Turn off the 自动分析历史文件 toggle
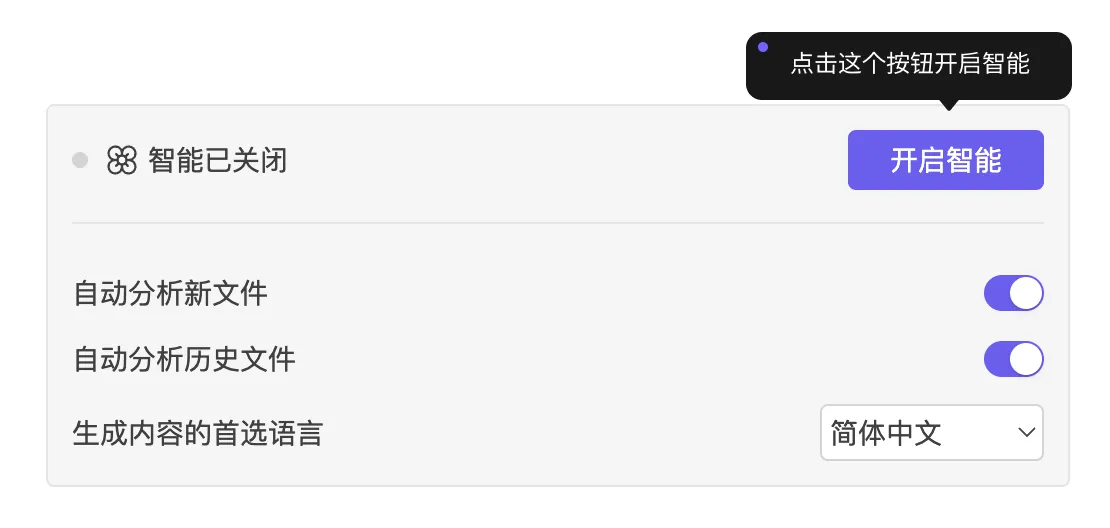Screen dimensions: 1110x528 [x=1013, y=359]
